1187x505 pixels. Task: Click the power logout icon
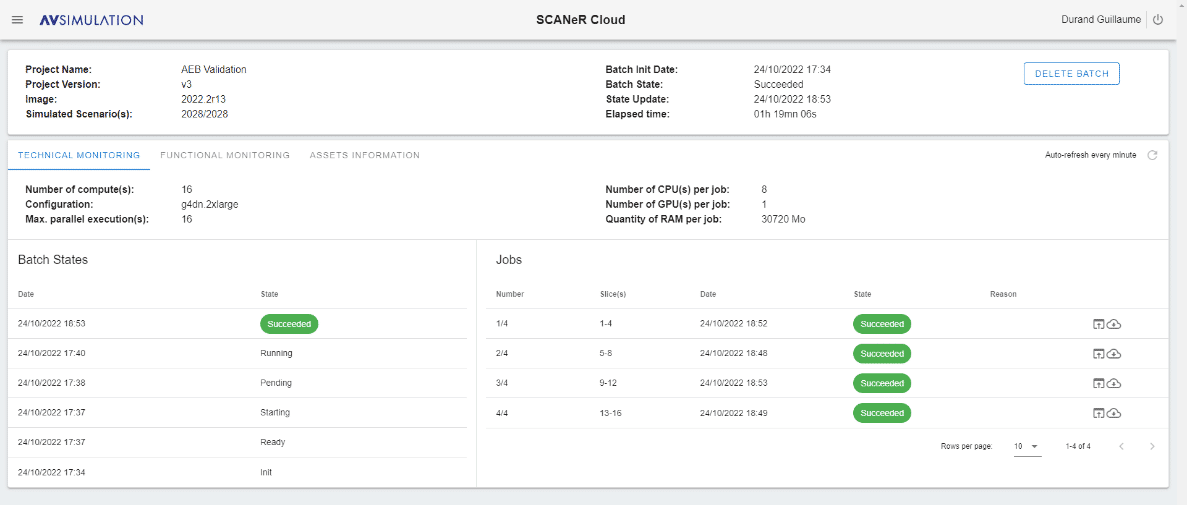[x=1158, y=20]
